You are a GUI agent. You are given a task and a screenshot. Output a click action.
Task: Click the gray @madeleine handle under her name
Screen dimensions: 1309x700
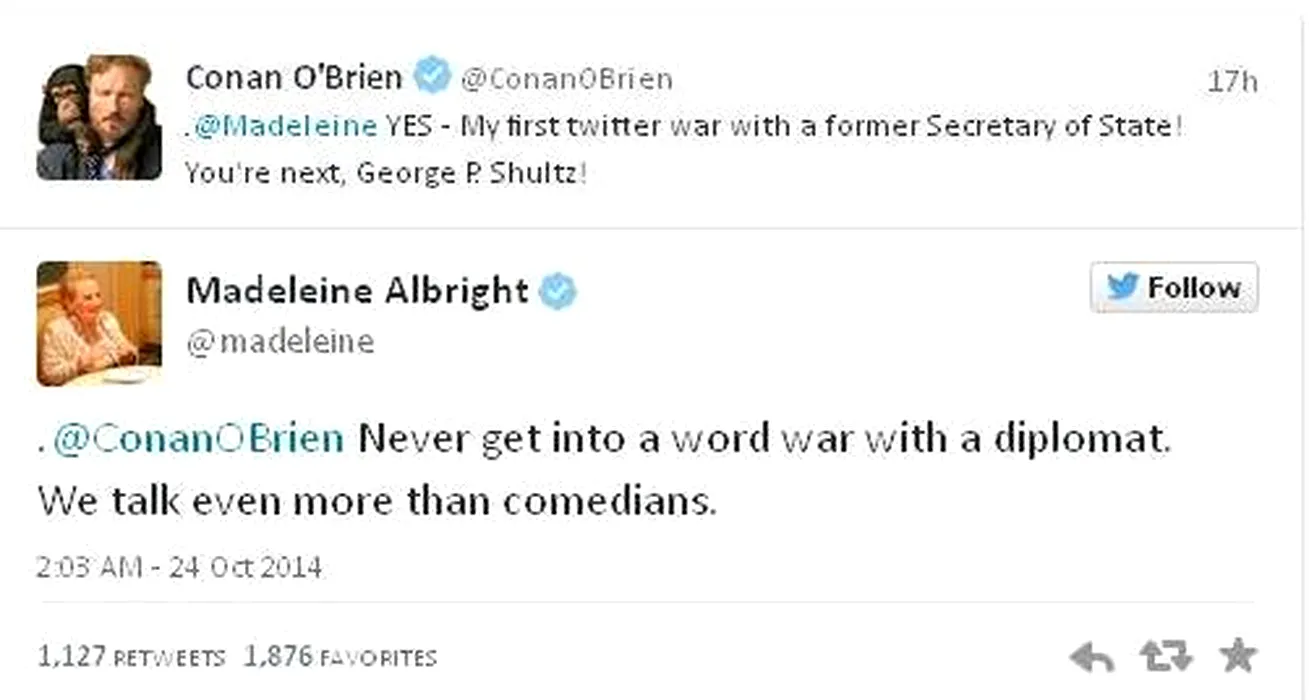tap(280, 342)
